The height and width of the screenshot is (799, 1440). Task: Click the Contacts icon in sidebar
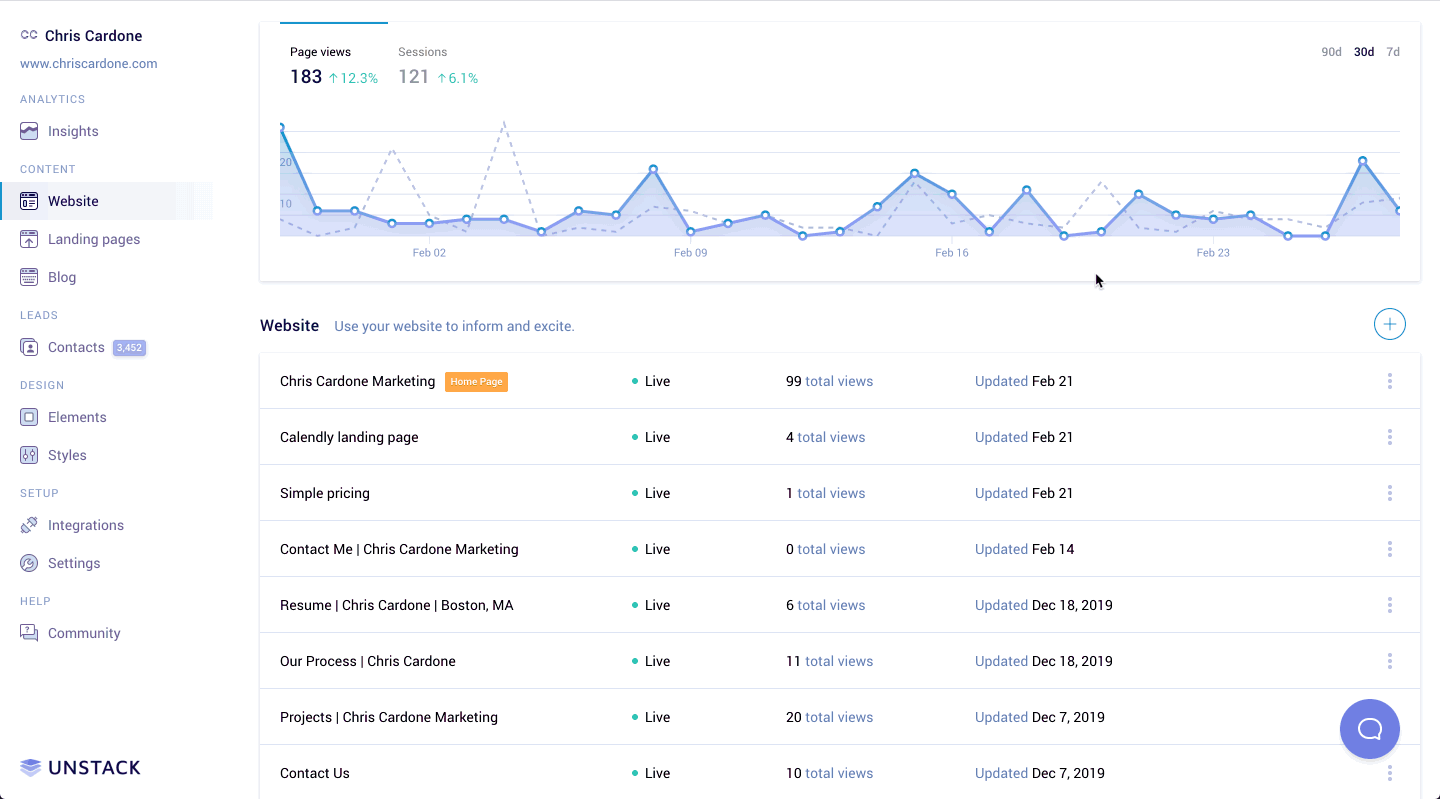pyautogui.click(x=29, y=347)
